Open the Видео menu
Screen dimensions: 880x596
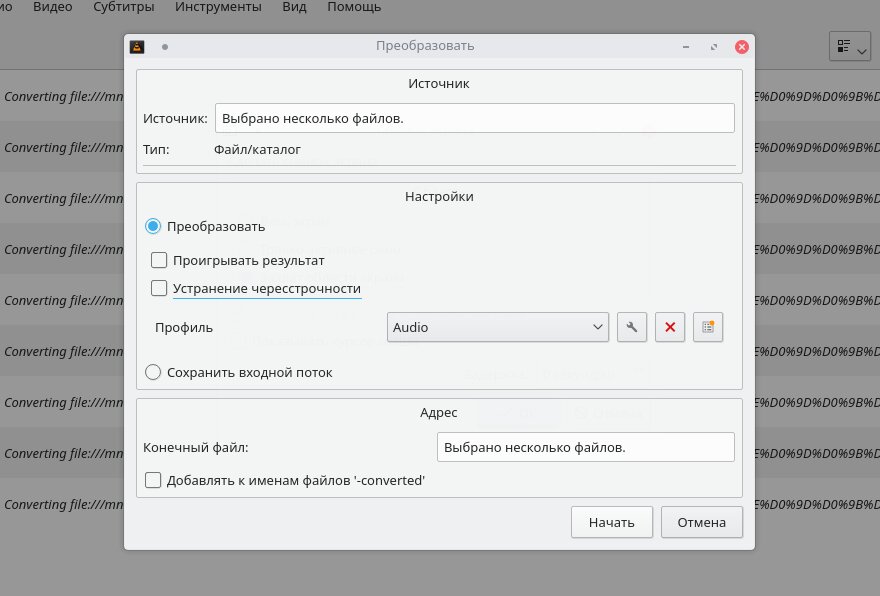pos(53,7)
